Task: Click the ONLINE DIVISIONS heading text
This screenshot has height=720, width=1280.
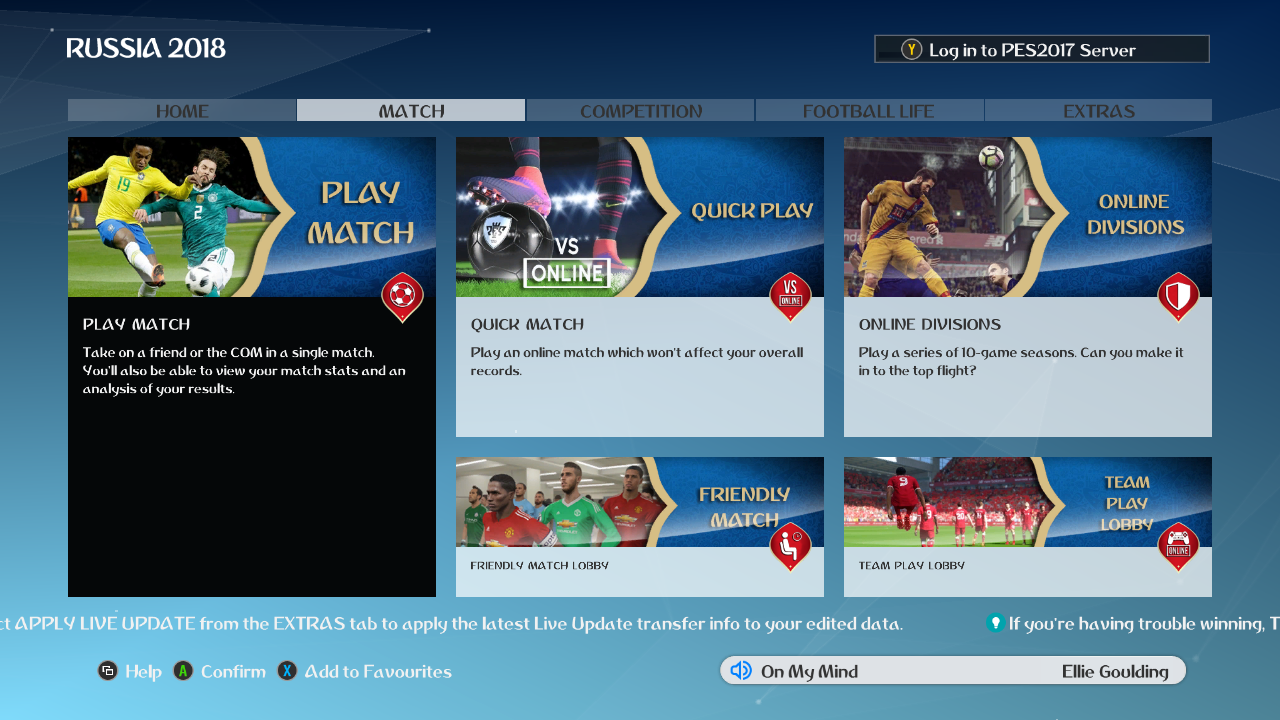Action: tap(929, 325)
